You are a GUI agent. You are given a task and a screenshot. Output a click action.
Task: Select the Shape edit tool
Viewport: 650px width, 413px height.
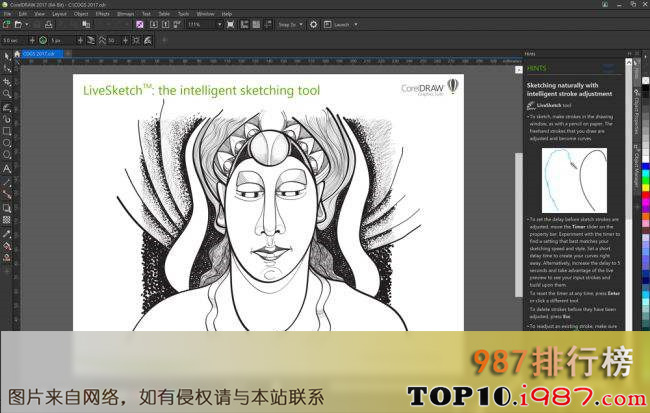7,68
